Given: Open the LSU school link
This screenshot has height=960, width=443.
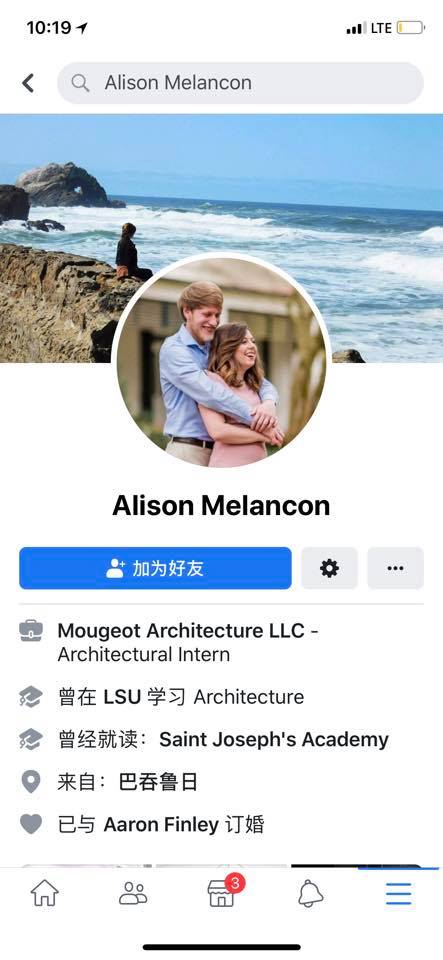Looking at the screenshot, I should pos(122,697).
